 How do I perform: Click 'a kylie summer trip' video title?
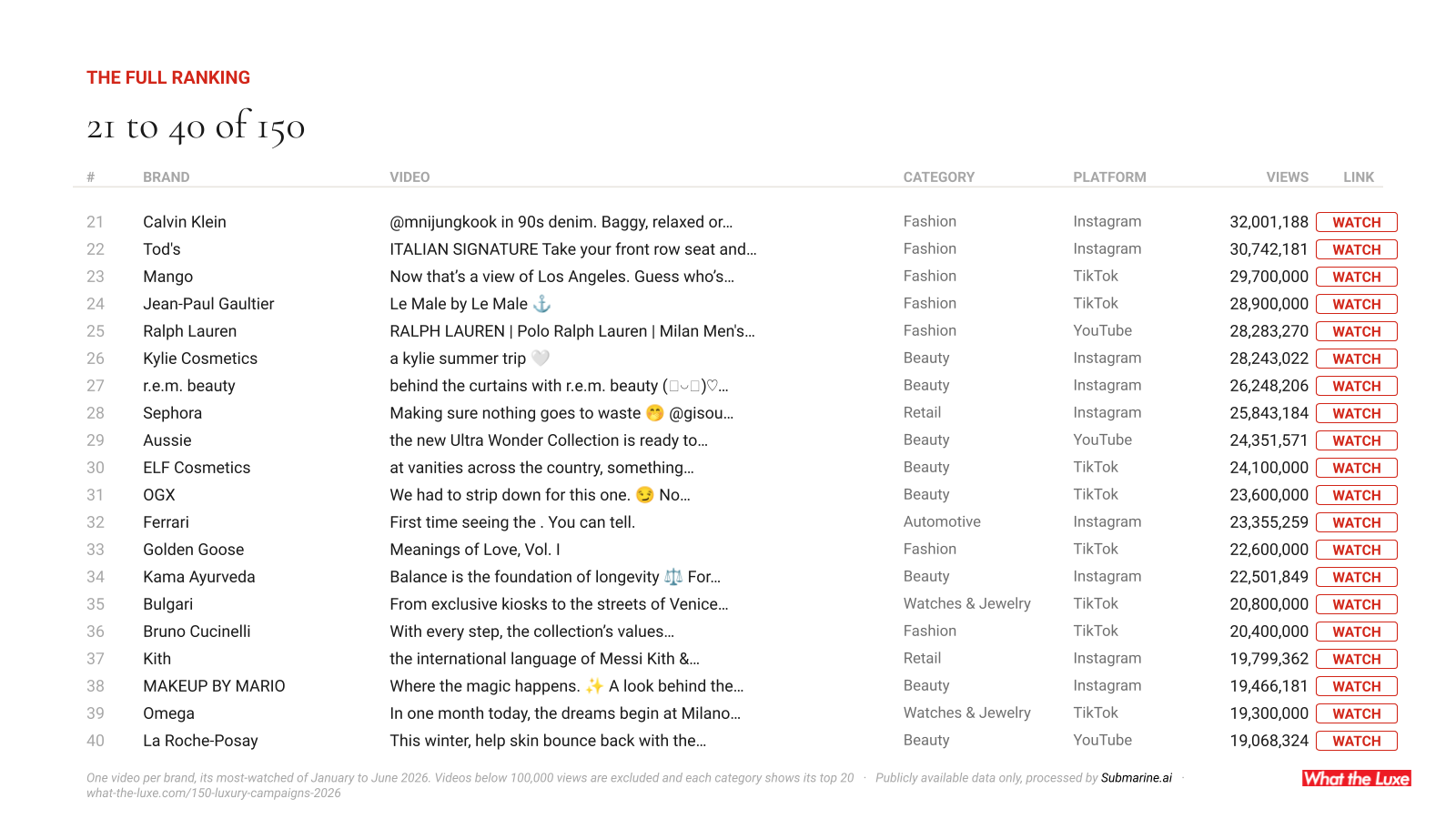click(470, 359)
